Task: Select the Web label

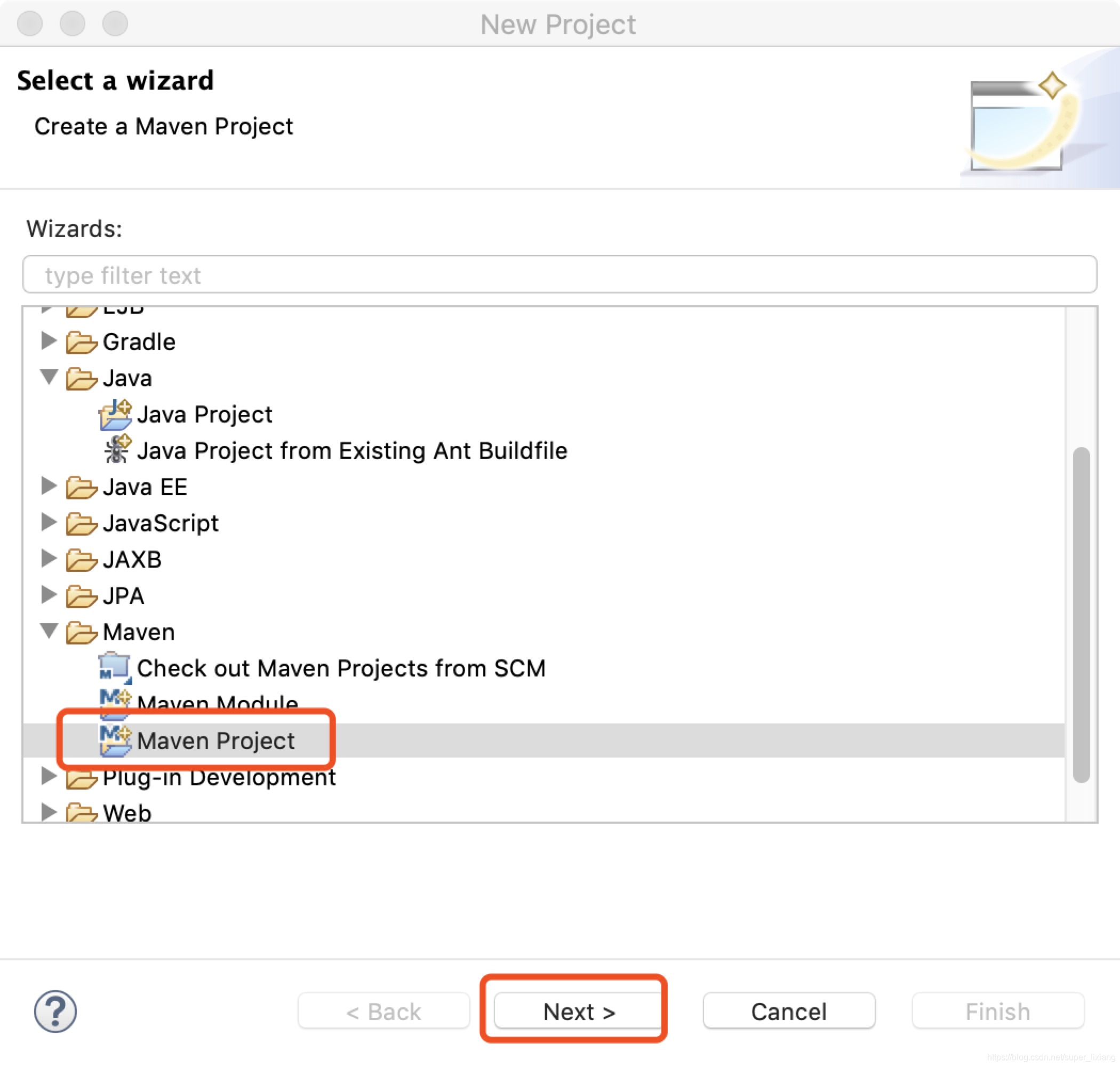Action: click(127, 813)
